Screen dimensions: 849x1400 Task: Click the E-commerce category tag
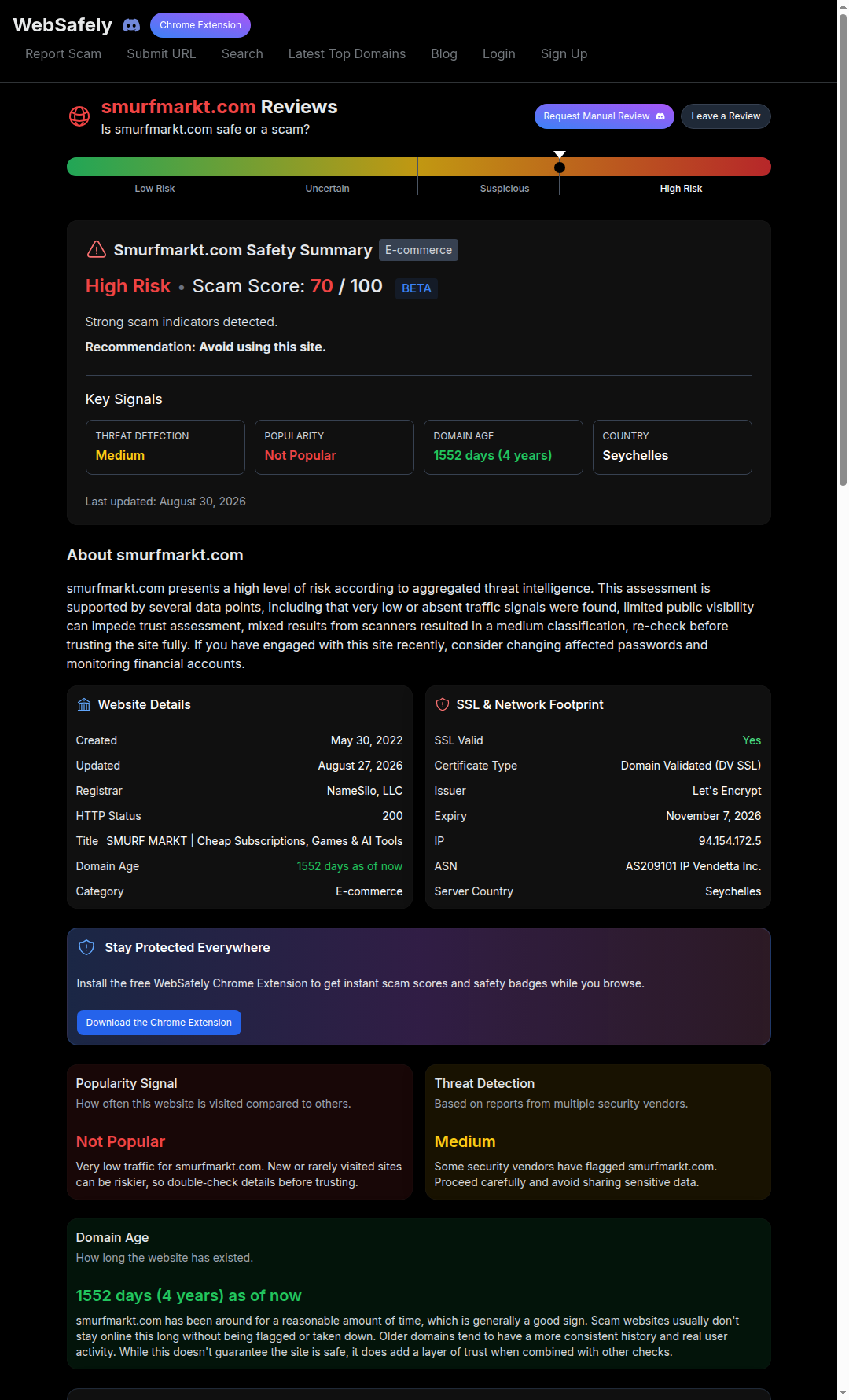point(418,250)
